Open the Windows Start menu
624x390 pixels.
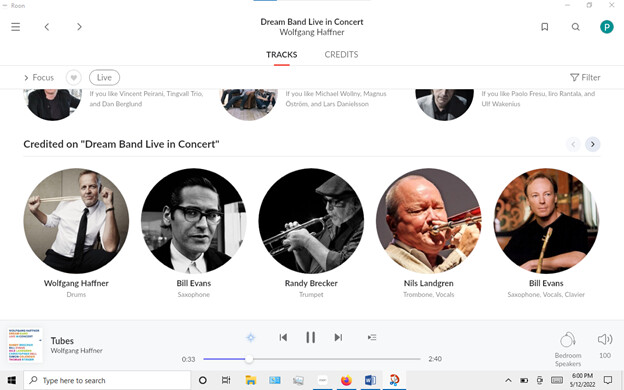tap(11, 380)
